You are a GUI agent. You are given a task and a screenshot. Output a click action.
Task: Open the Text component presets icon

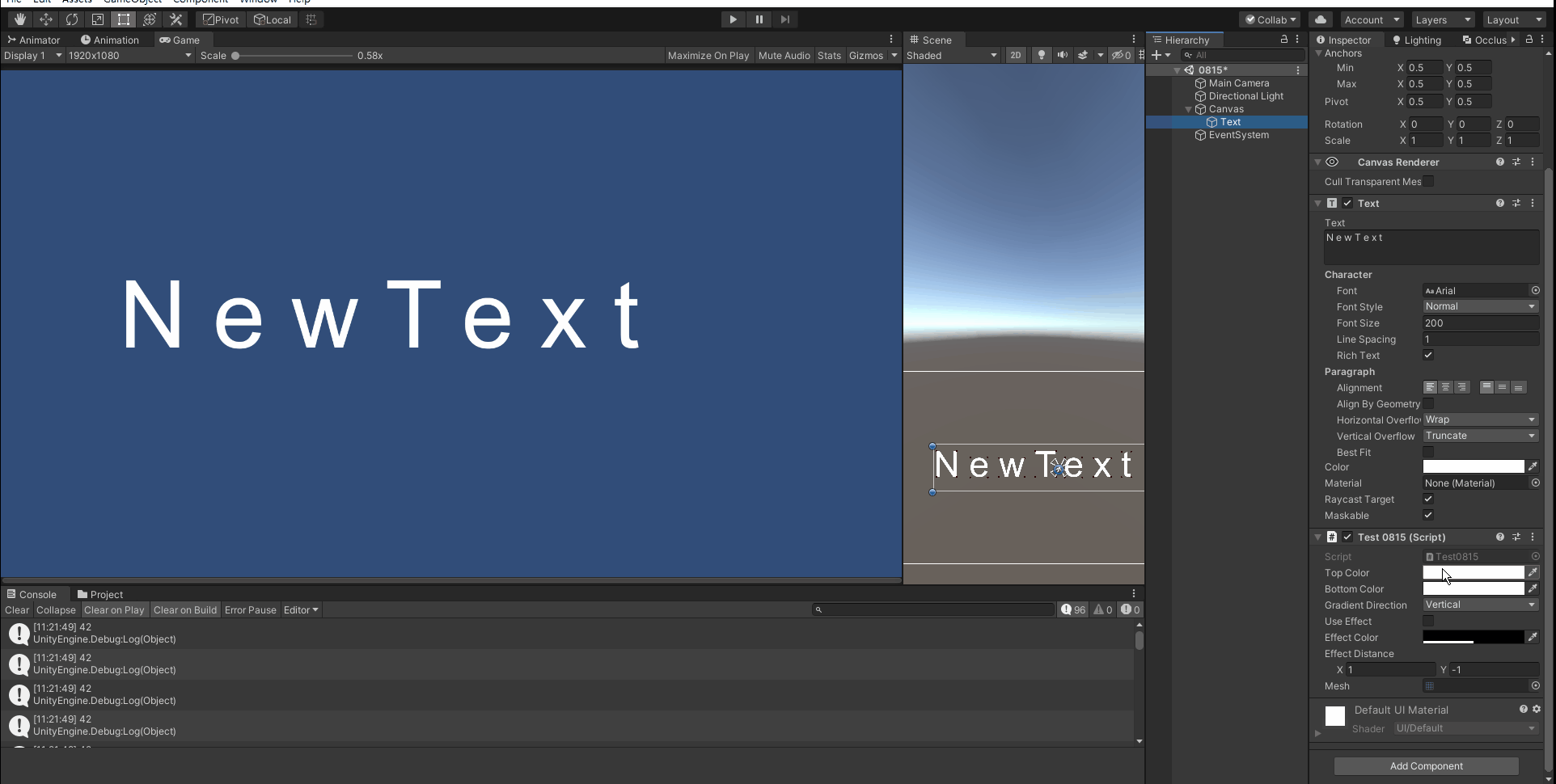[x=1516, y=203]
